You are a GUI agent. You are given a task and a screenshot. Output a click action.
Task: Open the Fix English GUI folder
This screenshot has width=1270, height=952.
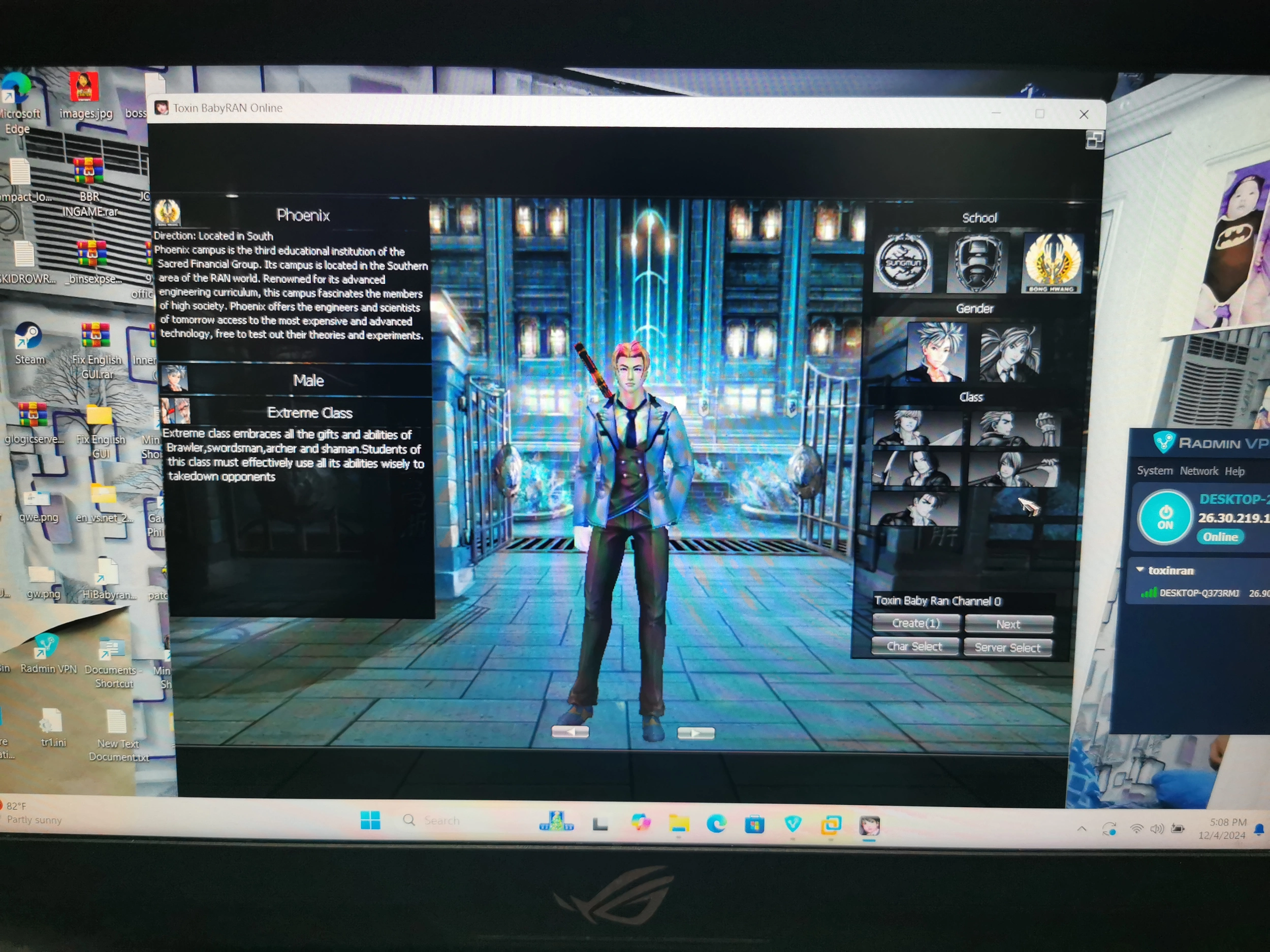tap(100, 431)
